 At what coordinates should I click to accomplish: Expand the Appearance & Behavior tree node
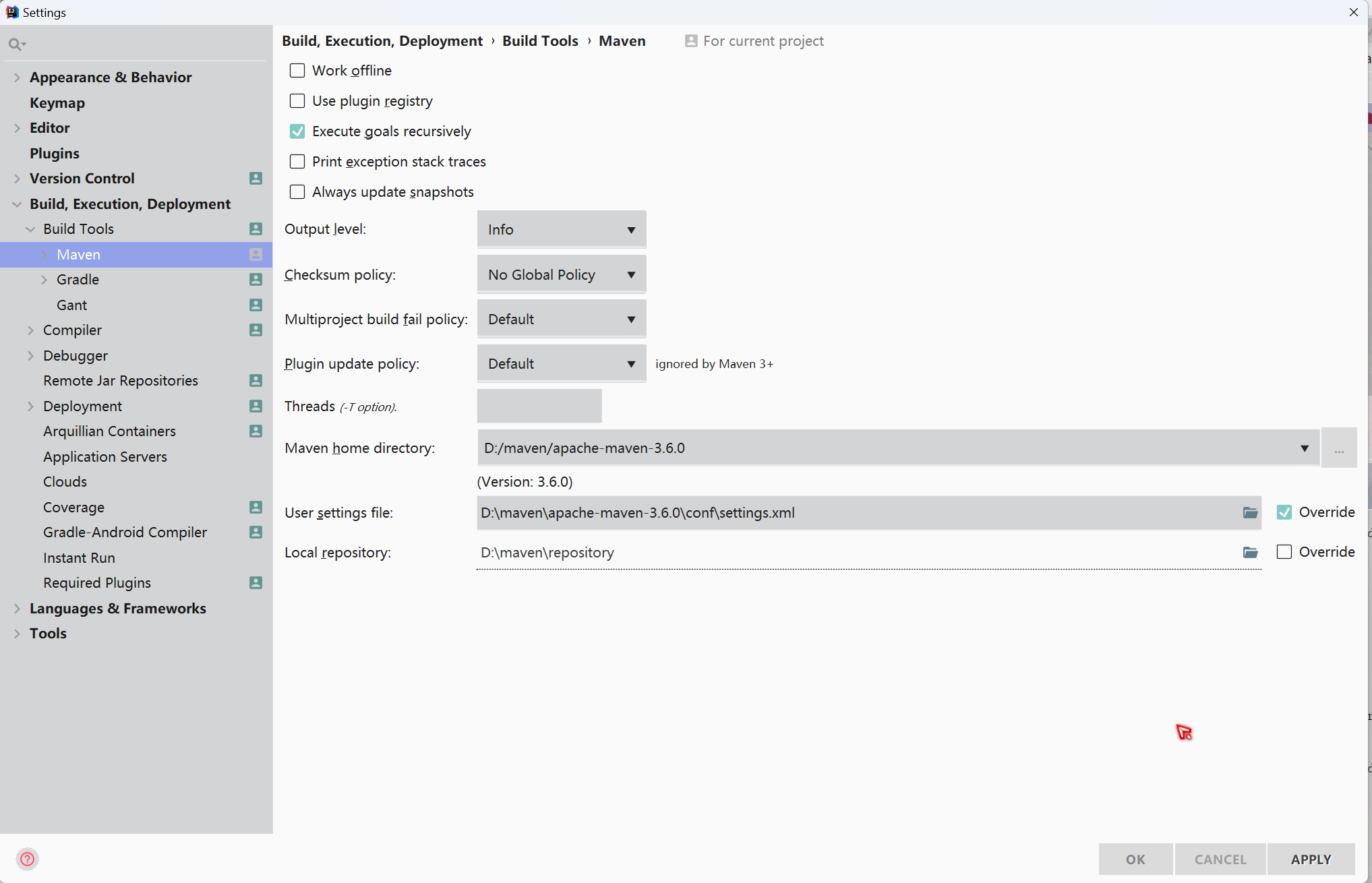pyautogui.click(x=17, y=78)
